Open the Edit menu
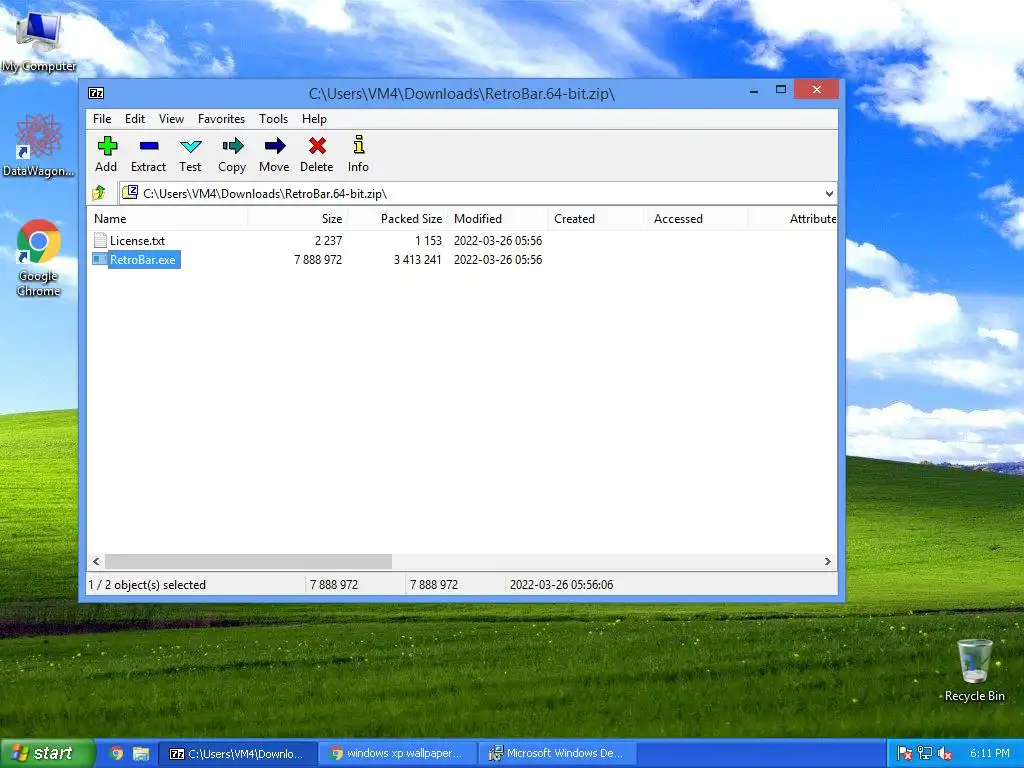1024x768 pixels. point(135,119)
